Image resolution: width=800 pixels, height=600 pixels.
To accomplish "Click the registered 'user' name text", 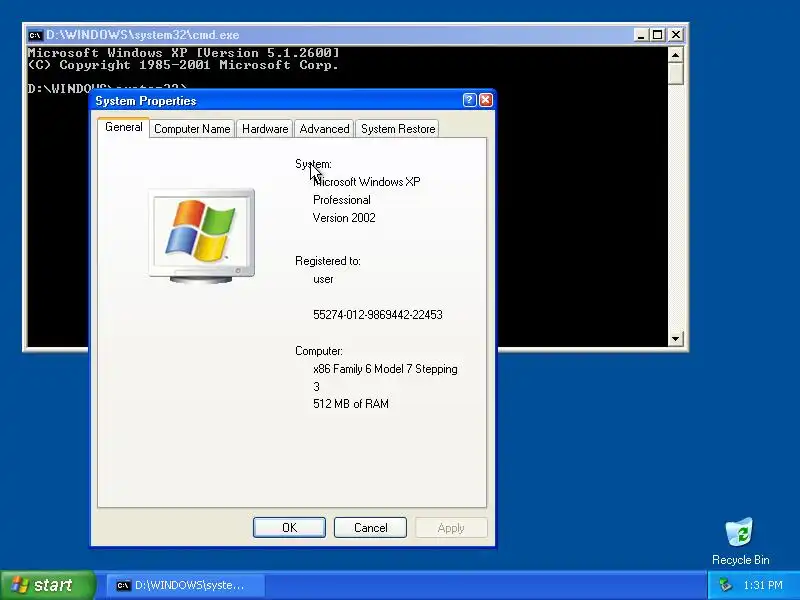I will tap(323, 280).
